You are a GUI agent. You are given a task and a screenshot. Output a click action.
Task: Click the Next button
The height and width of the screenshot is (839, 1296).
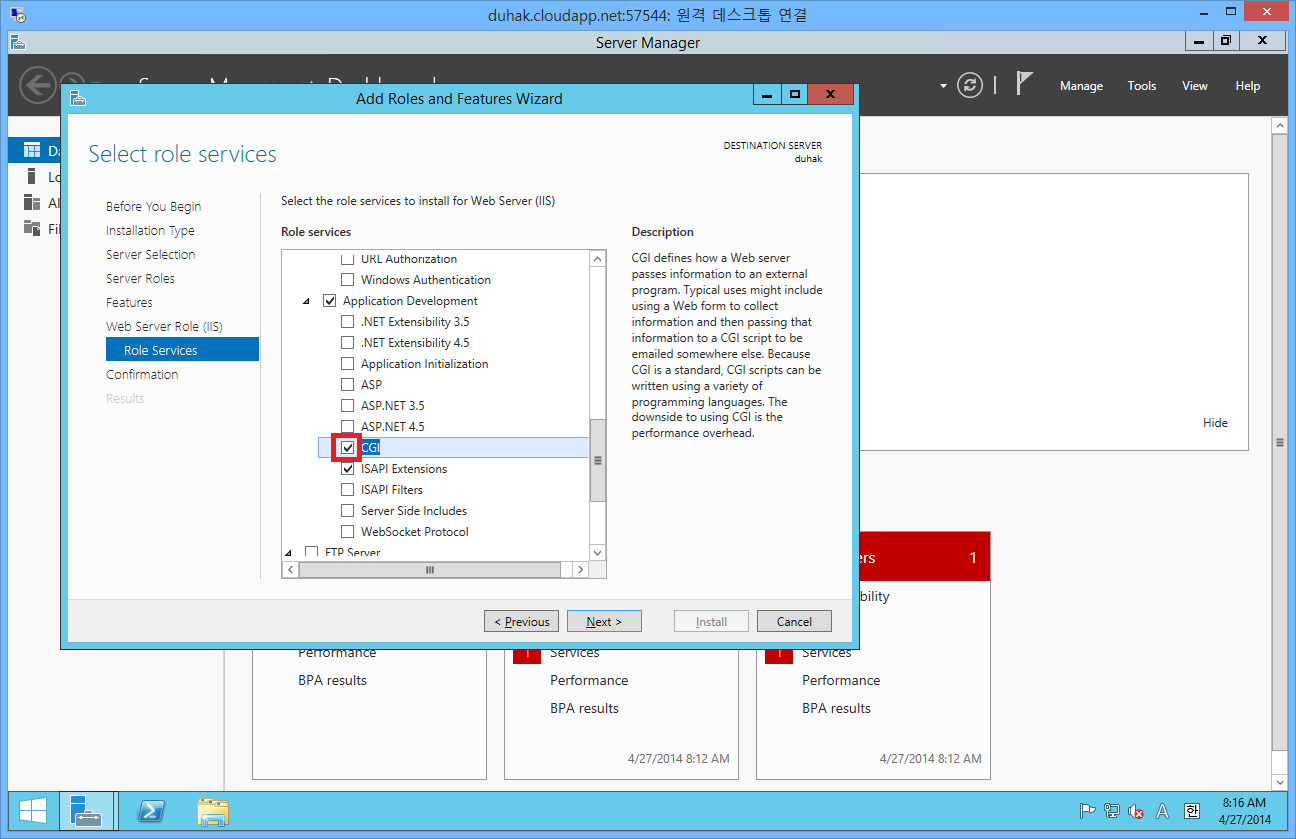[604, 621]
